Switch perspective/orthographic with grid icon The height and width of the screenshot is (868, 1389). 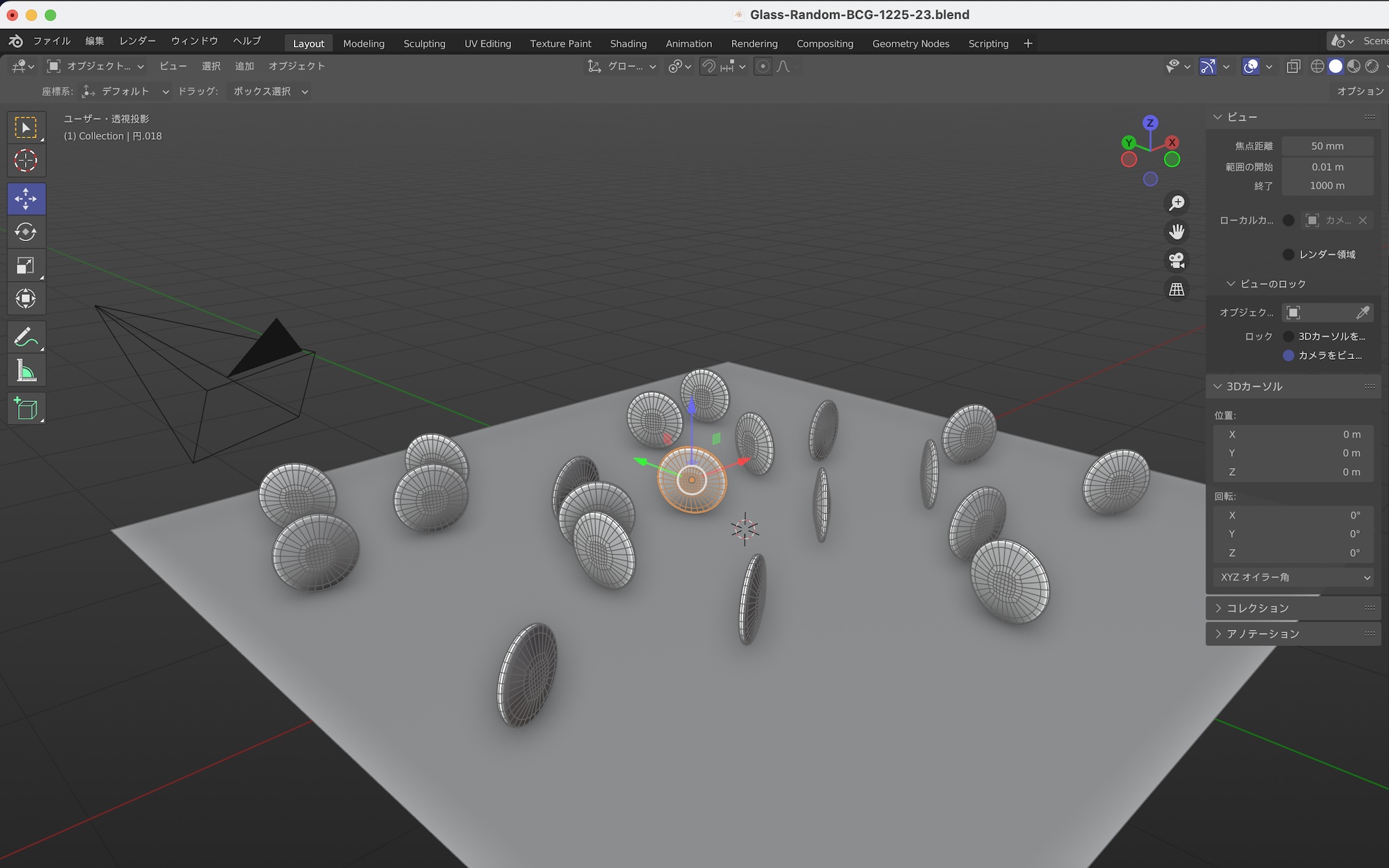click(x=1176, y=289)
